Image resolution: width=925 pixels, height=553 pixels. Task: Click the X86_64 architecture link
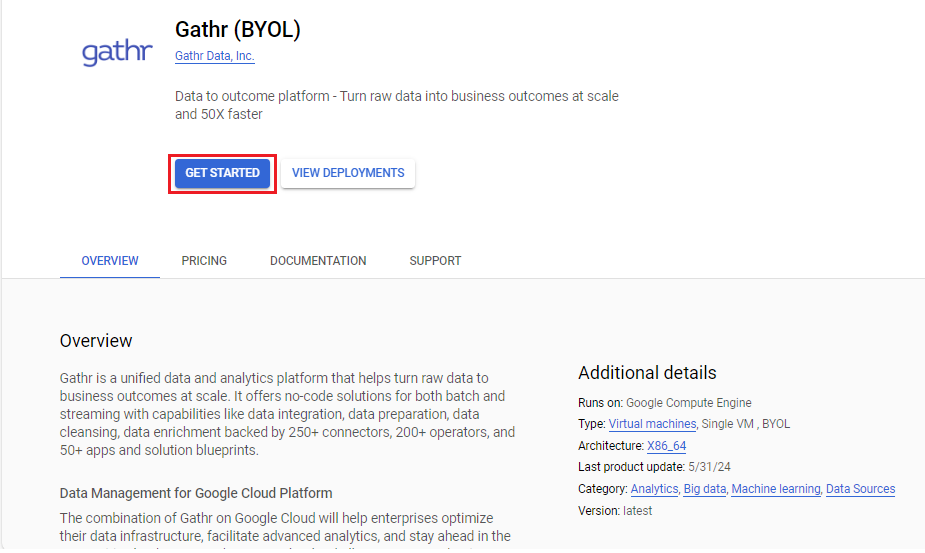[666, 446]
